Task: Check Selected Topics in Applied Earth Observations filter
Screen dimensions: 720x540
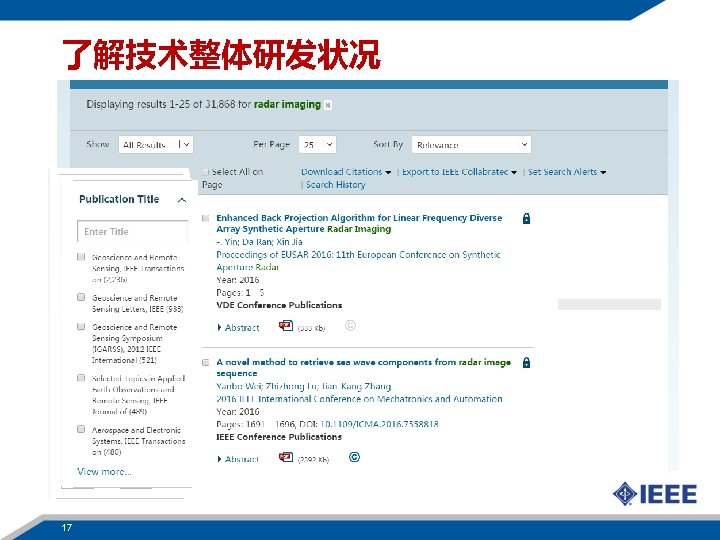Action: 81,378
